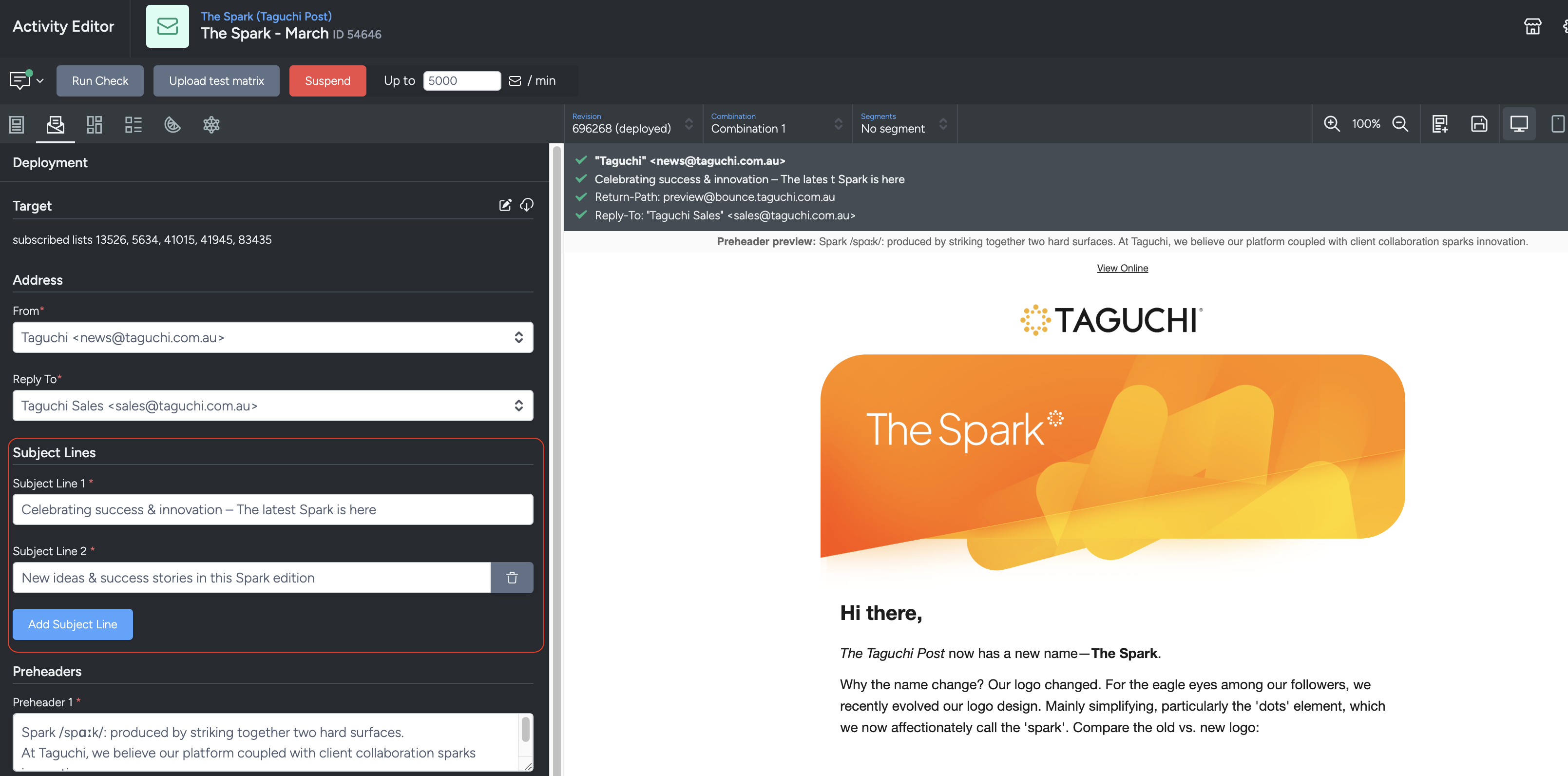
Task: Open the Segments selector dropdown
Action: tap(904, 124)
